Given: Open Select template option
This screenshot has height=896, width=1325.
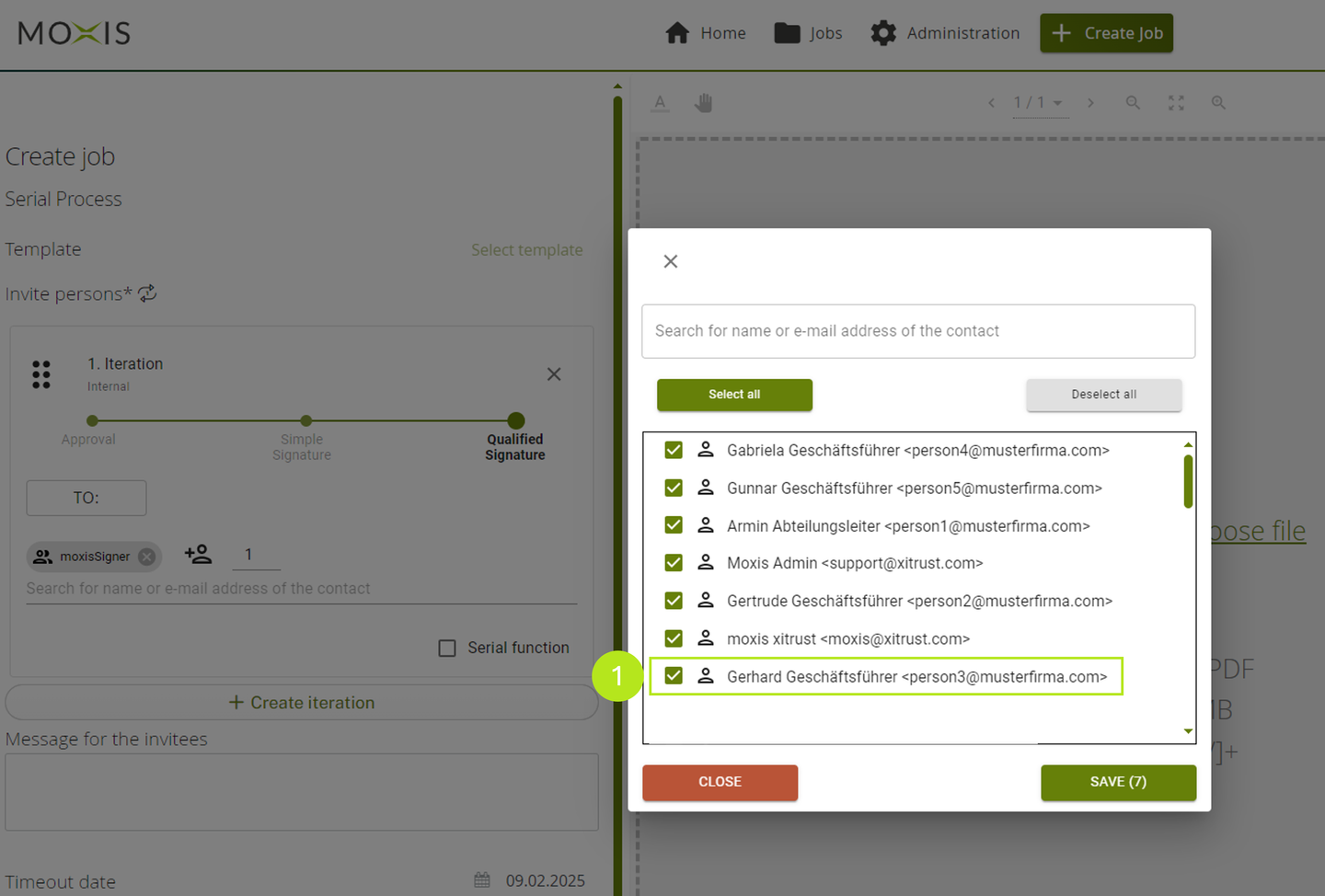Looking at the screenshot, I should [526, 250].
